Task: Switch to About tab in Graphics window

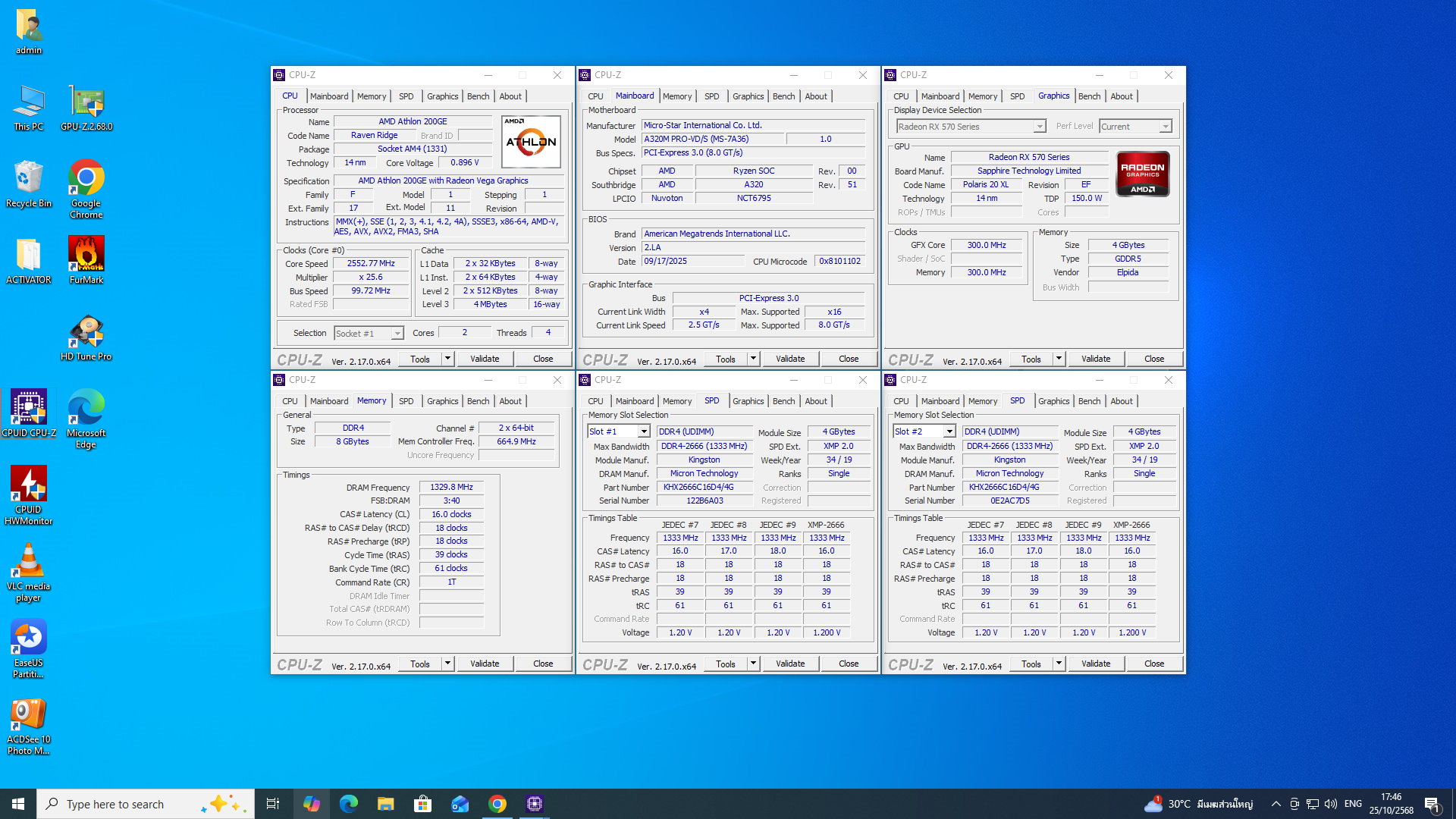Action: pyautogui.click(x=1121, y=96)
